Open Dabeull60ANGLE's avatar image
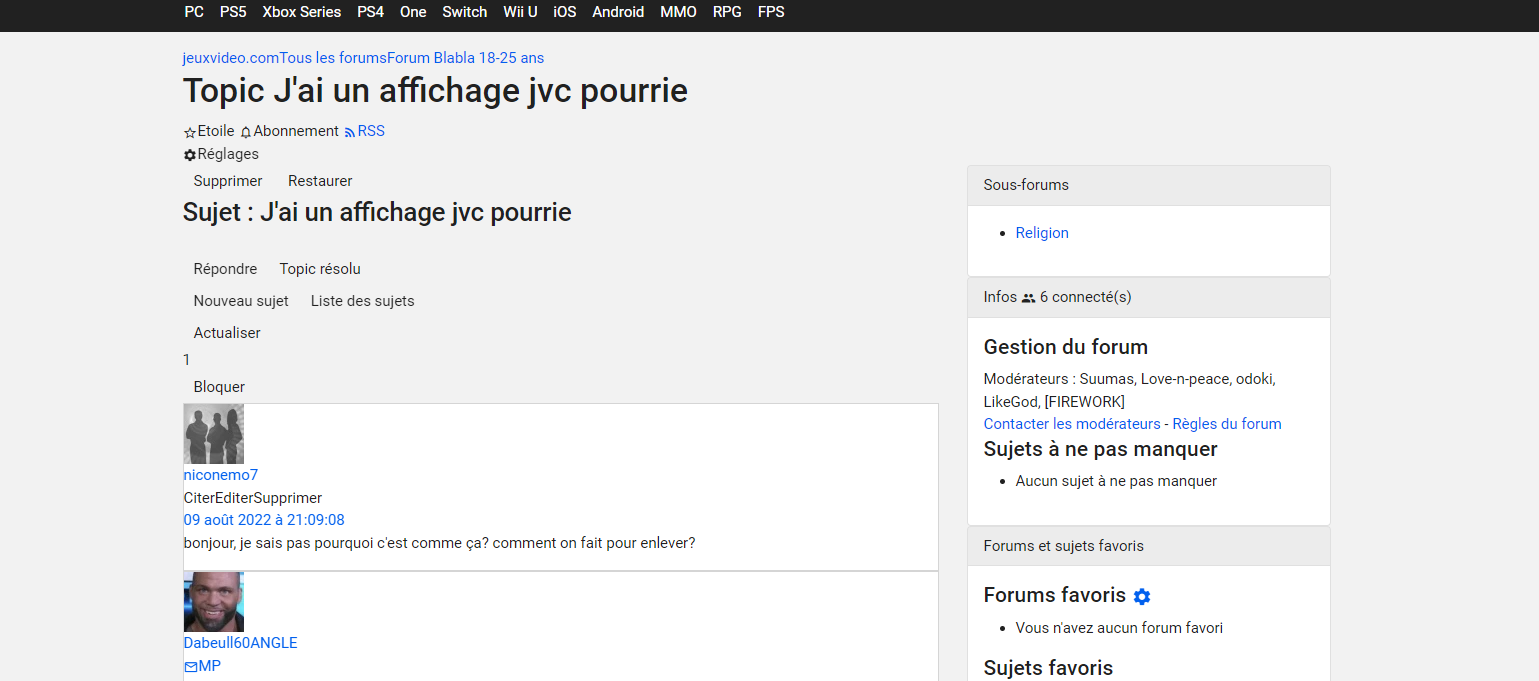Viewport: 1539px width, 681px height. tap(214, 602)
